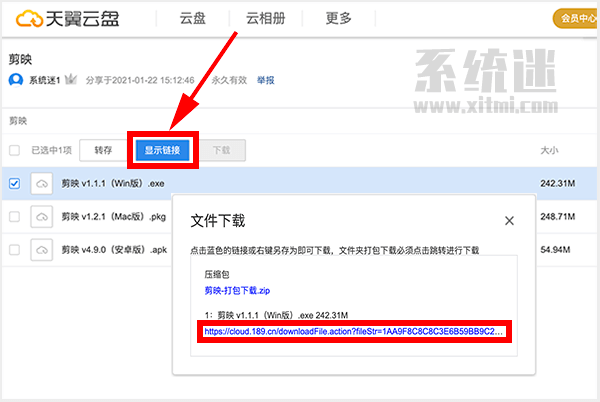Screen dimensions: 600x402
Task: Open the 云盘 tab
Action: pyautogui.click(x=193, y=18)
